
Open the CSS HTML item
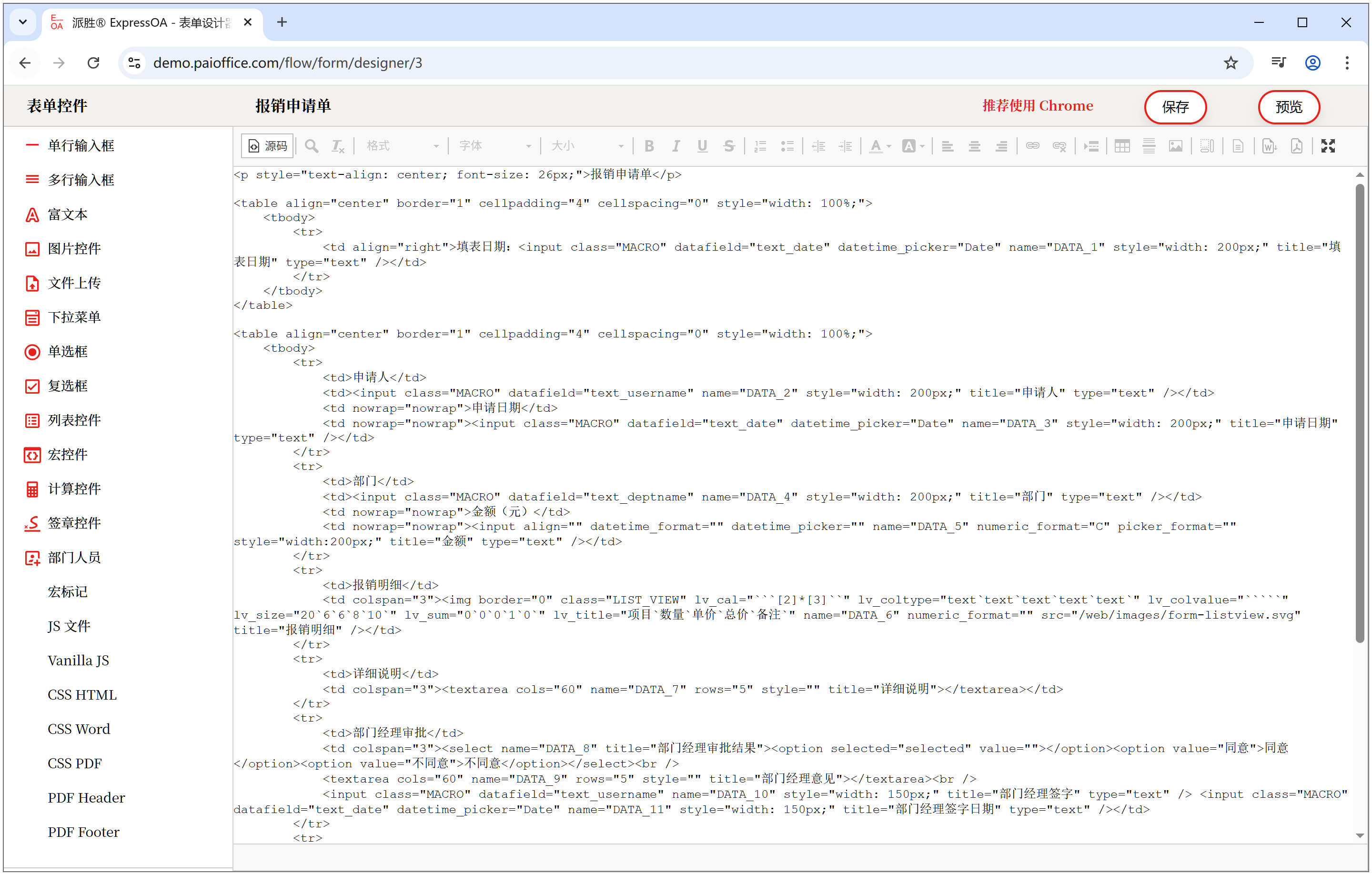tap(81, 694)
